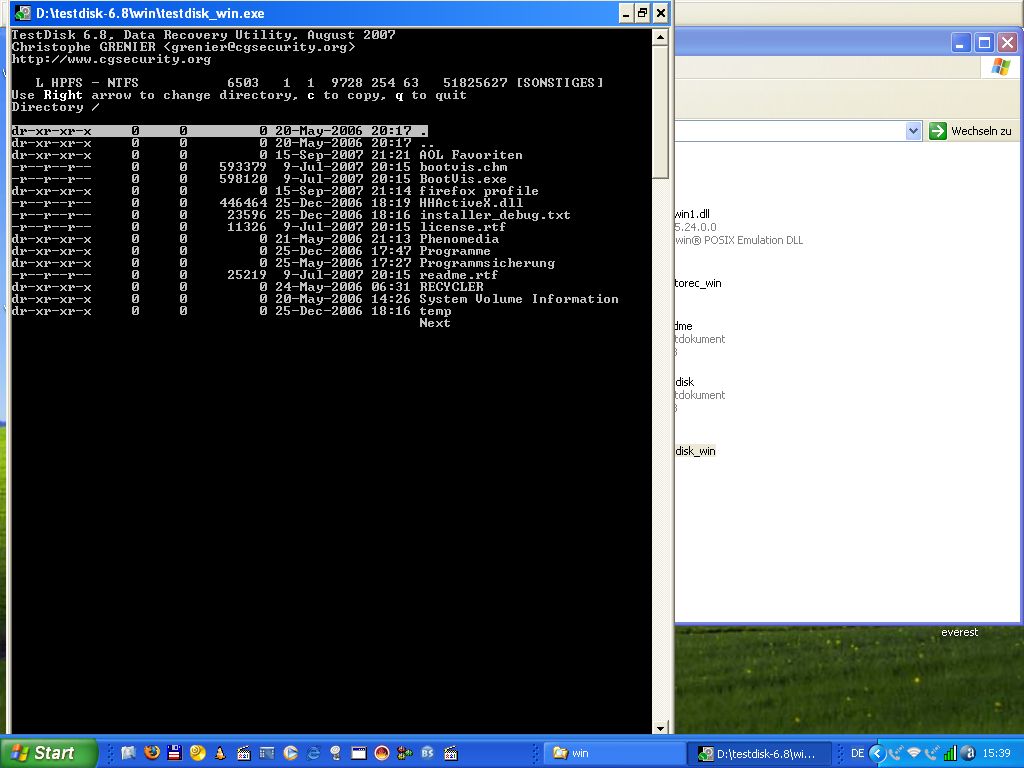Open the Start menu

48,753
